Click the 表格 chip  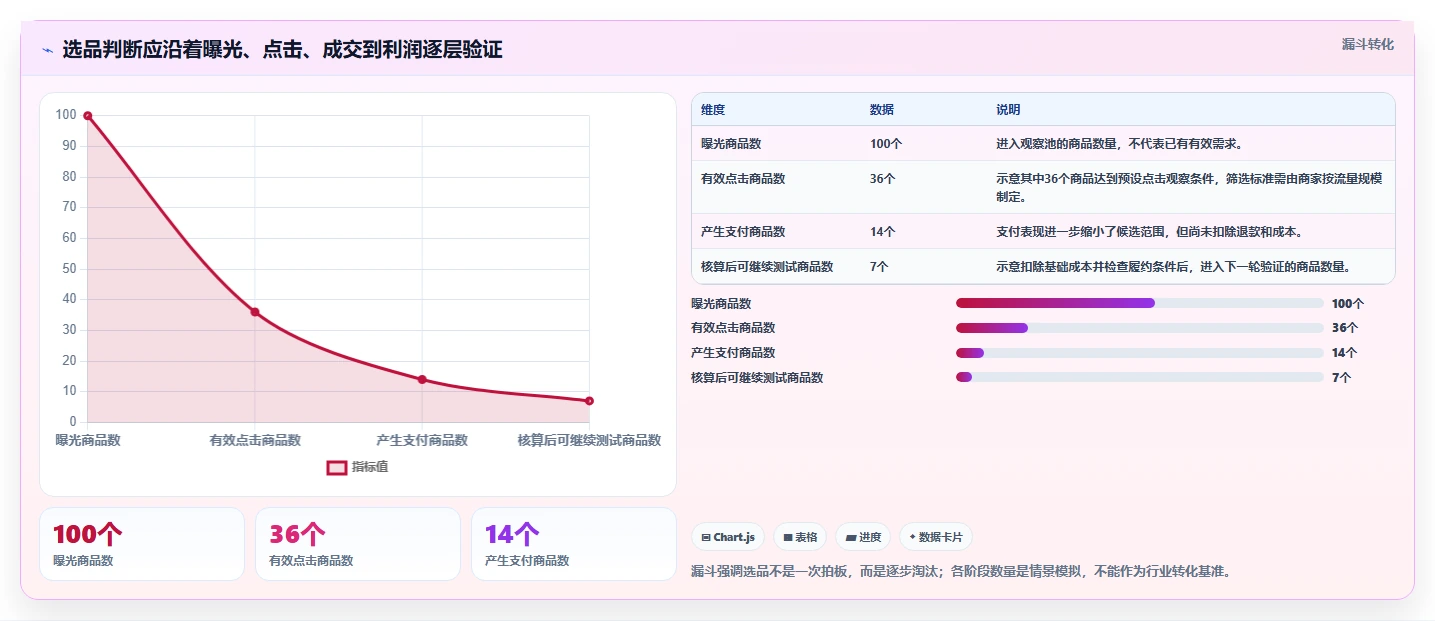click(x=800, y=537)
